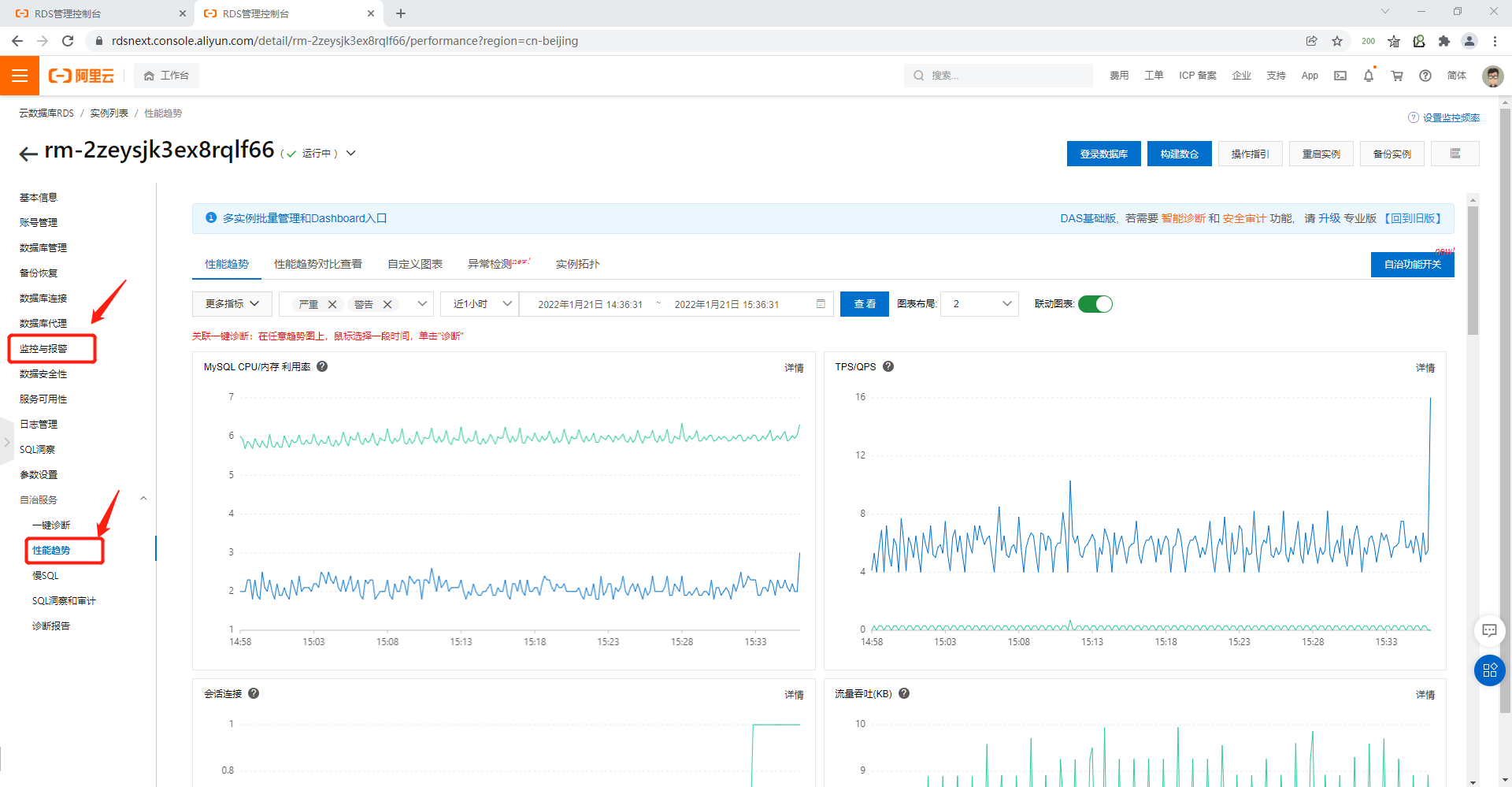This screenshot has width=1512, height=787.
Task: Open 详情 for 流量吞吐 chart
Action: [1425, 695]
